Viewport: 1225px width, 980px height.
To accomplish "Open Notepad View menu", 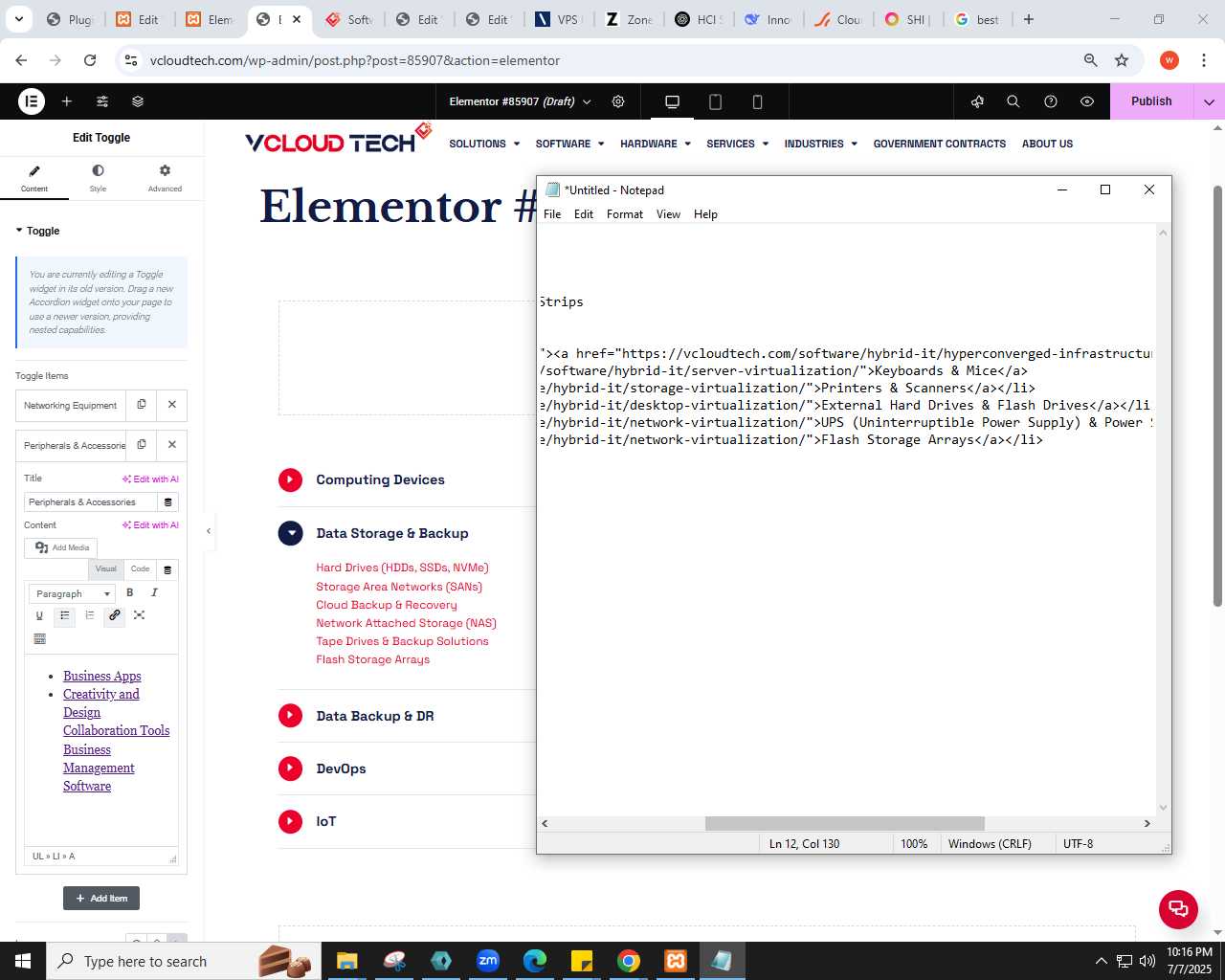I will [x=668, y=214].
